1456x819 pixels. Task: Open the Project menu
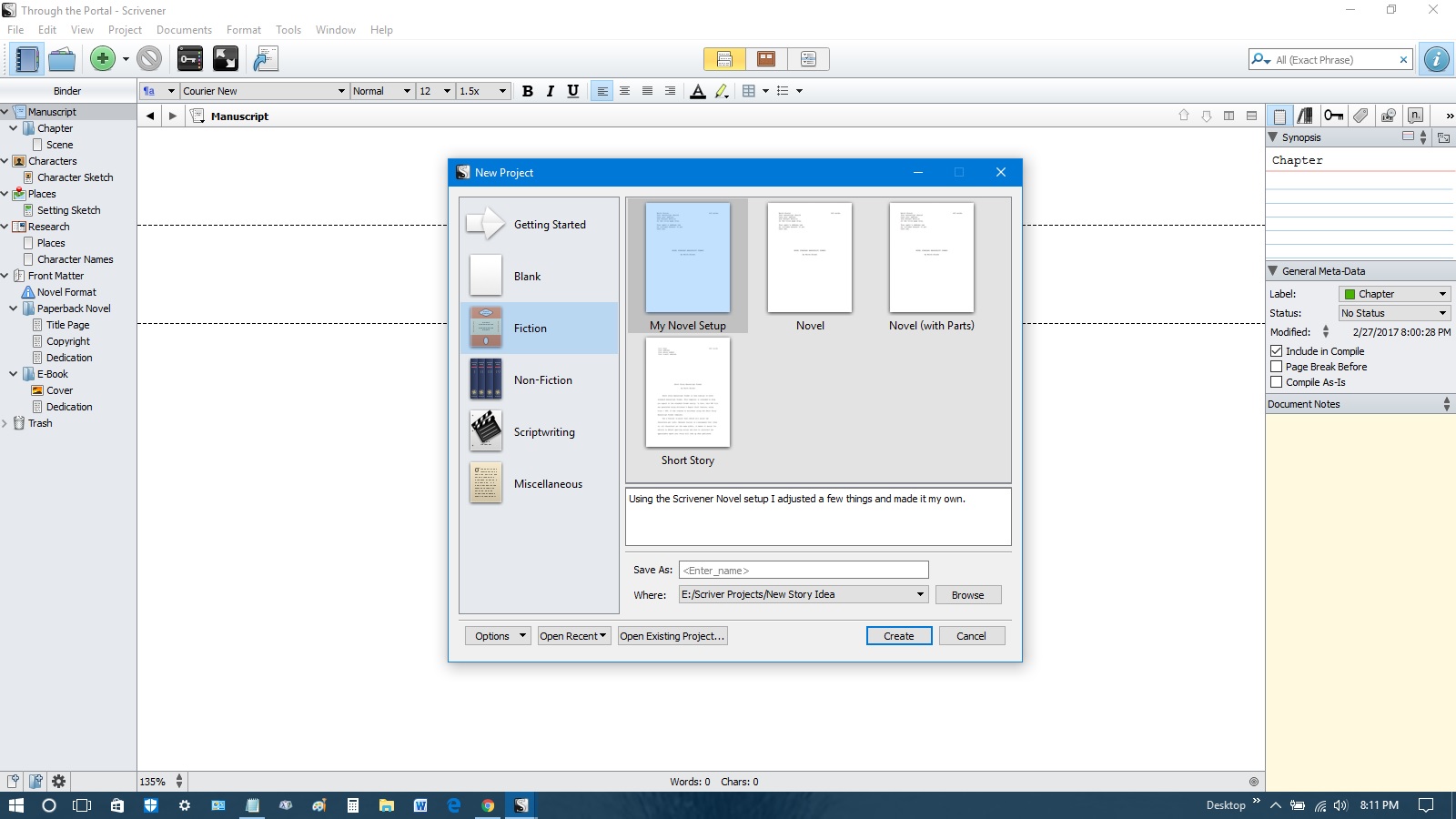pyautogui.click(x=125, y=30)
